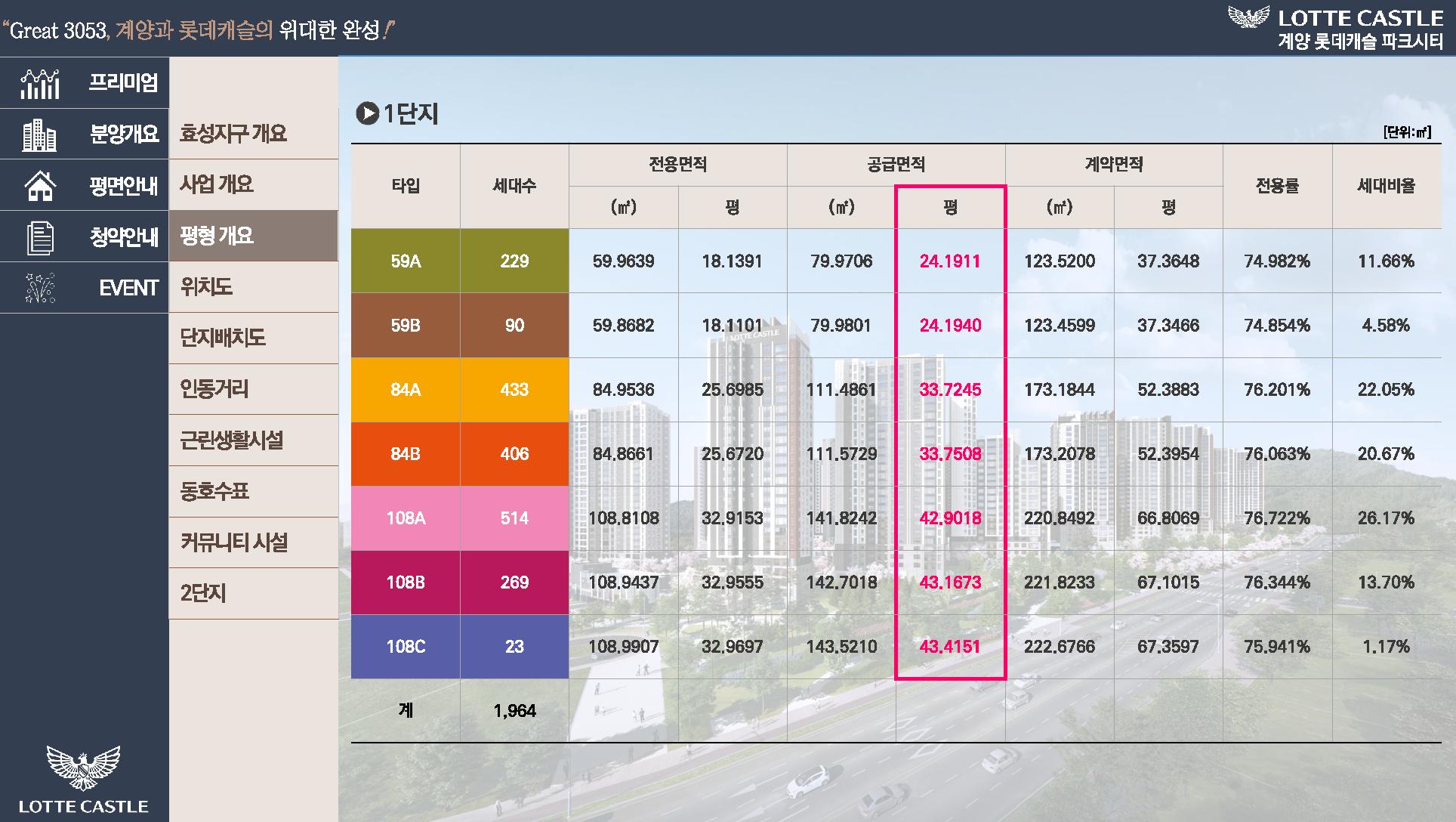Viewport: 1456px width, 822px height.
Task: Click the 26.17% household ratio cell
Action: coord(1387,518)
